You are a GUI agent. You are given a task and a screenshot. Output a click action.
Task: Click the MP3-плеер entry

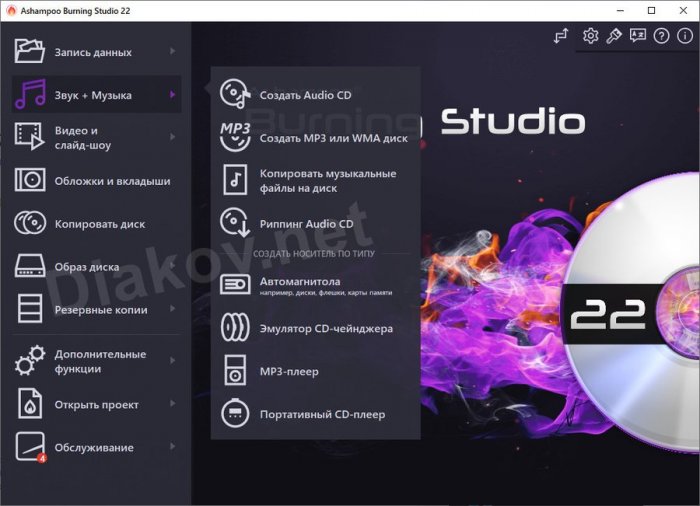tap(289, 371)
